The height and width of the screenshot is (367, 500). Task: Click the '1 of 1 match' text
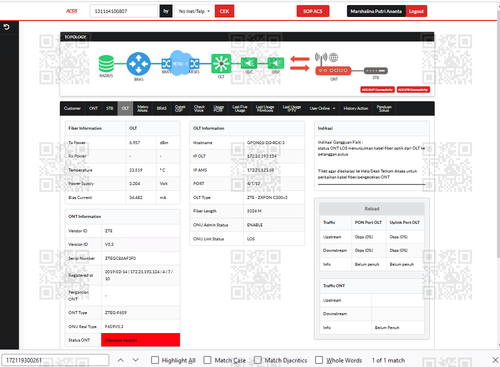[x=388, y=360]
